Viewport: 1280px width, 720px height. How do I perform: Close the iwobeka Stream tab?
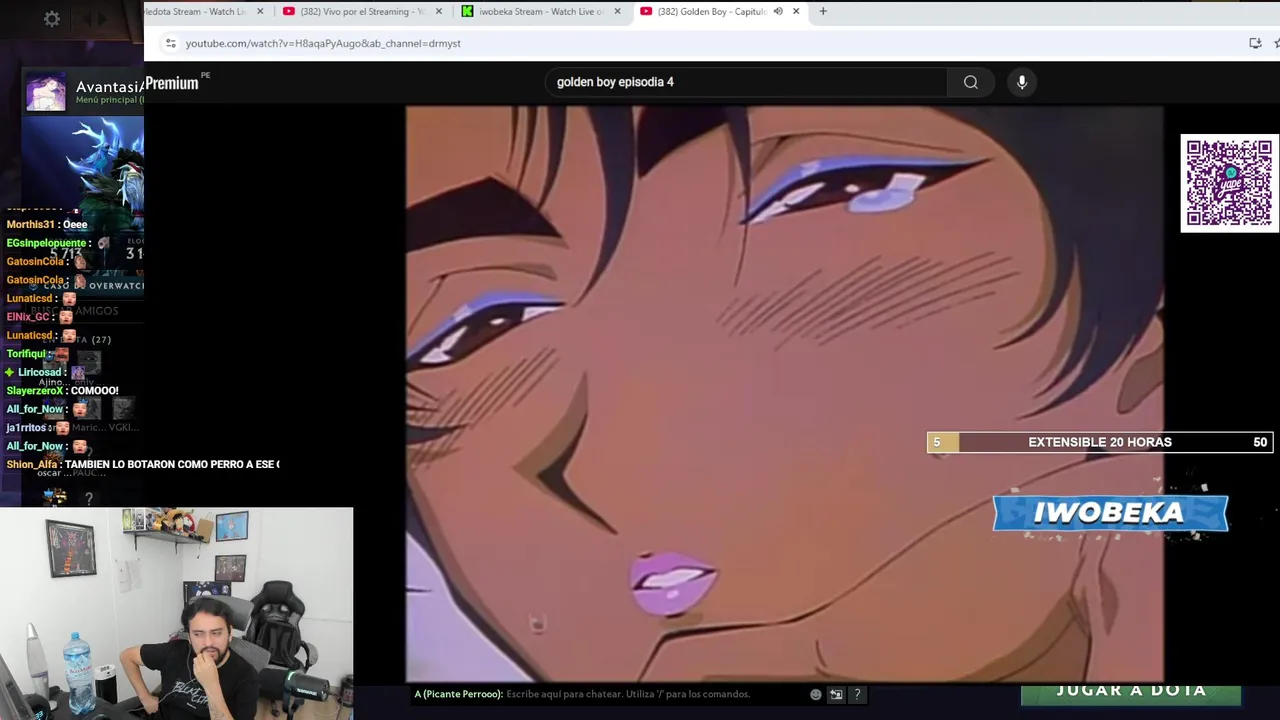click(x=617, y=11)
